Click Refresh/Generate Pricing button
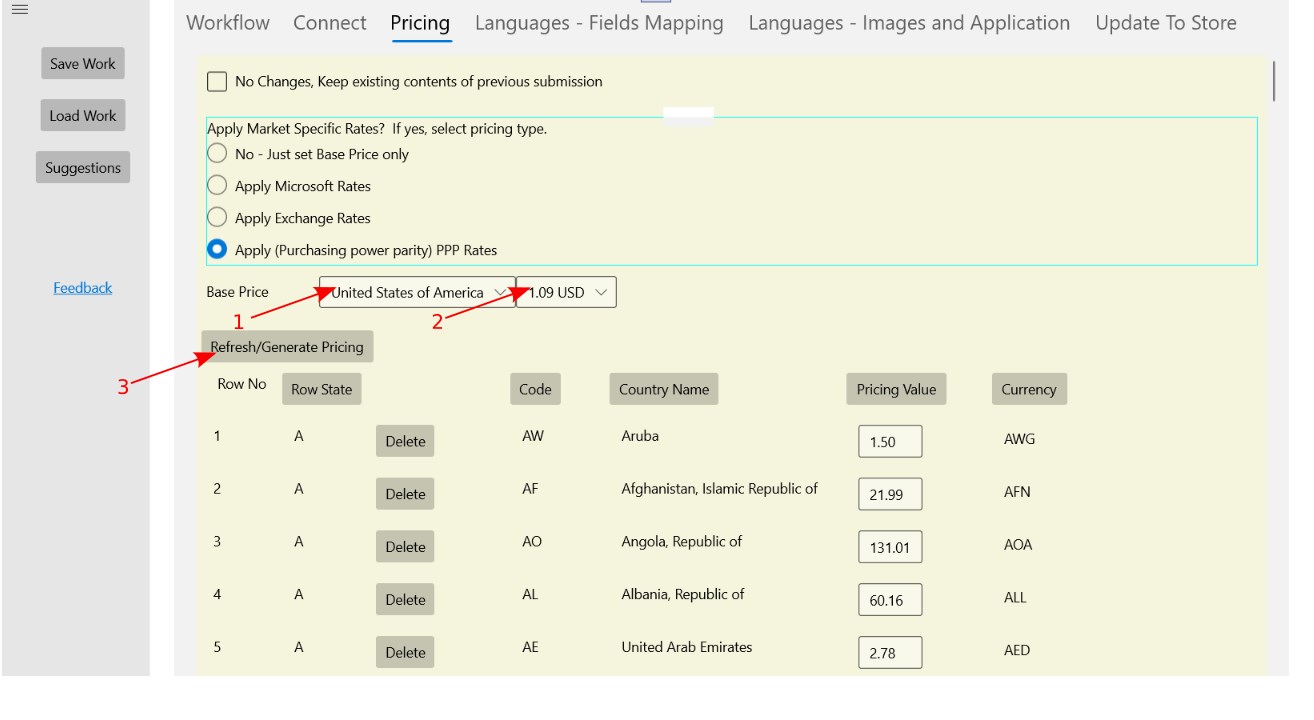The image size is (1314, 720). pyautogui.click(x=287, y=347)
